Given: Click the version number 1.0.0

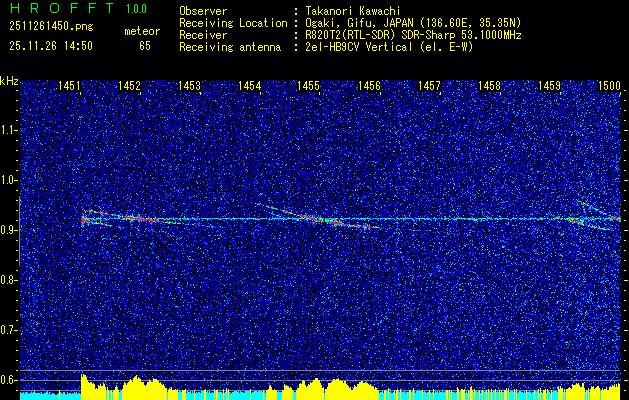Looking at the screenshot, I should (136, 8).
